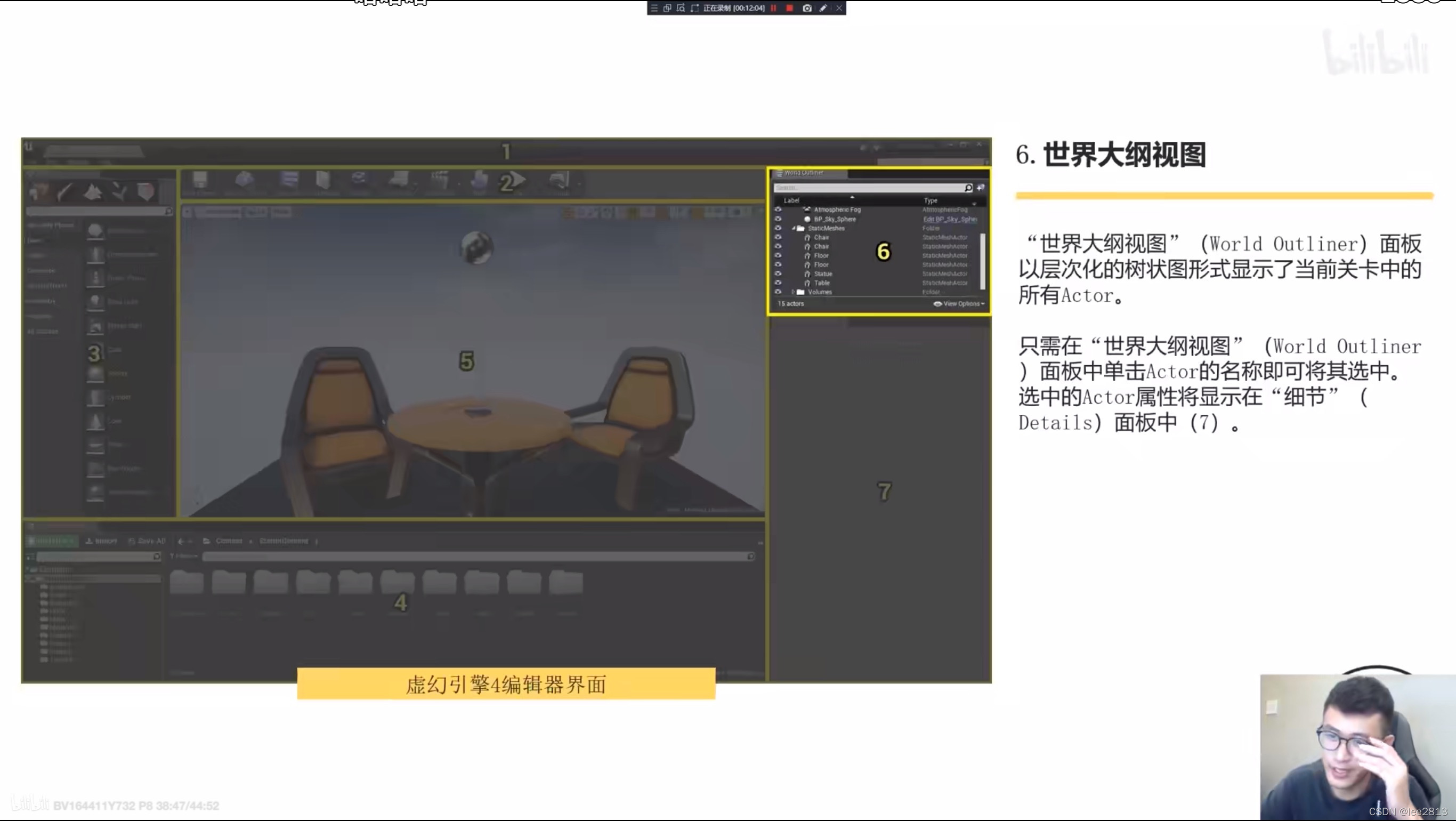The height and width of the screenshot is (821, 1456).
Task: Select the Place mode icon
Action: coord(38,192)
